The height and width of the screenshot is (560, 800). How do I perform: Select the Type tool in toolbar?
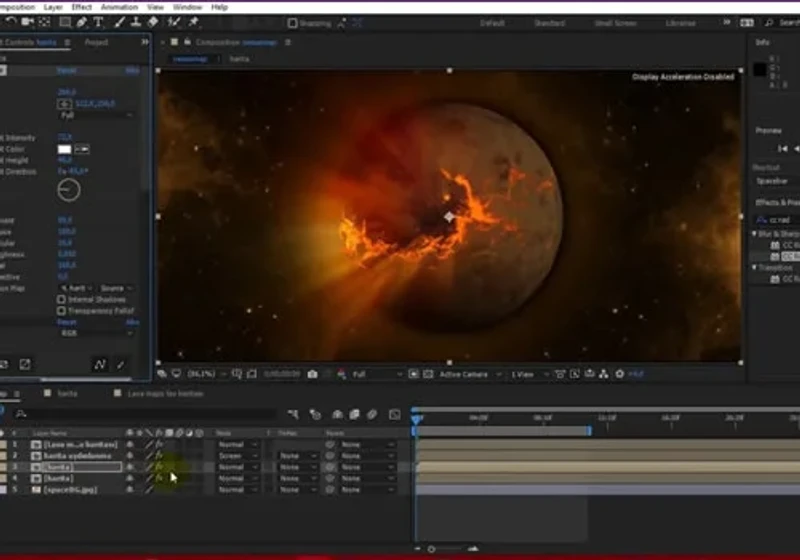[98, 22]
